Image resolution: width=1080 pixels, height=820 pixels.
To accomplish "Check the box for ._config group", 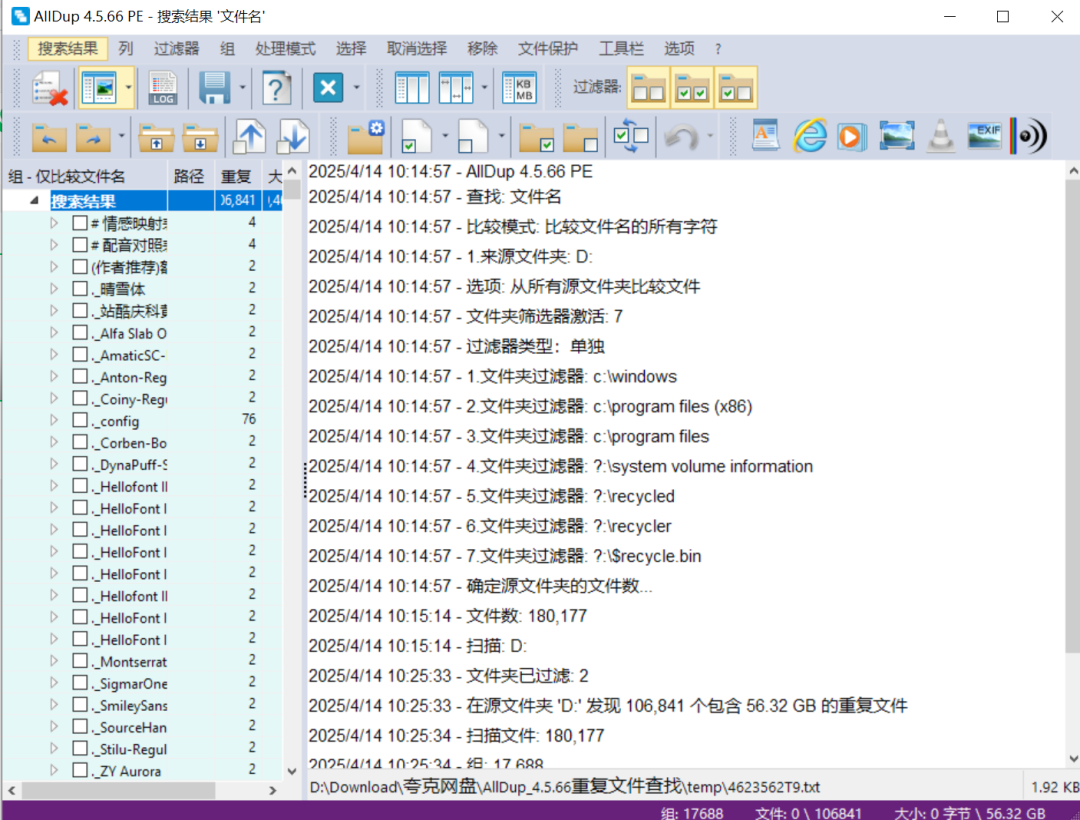I will [80, 420].
